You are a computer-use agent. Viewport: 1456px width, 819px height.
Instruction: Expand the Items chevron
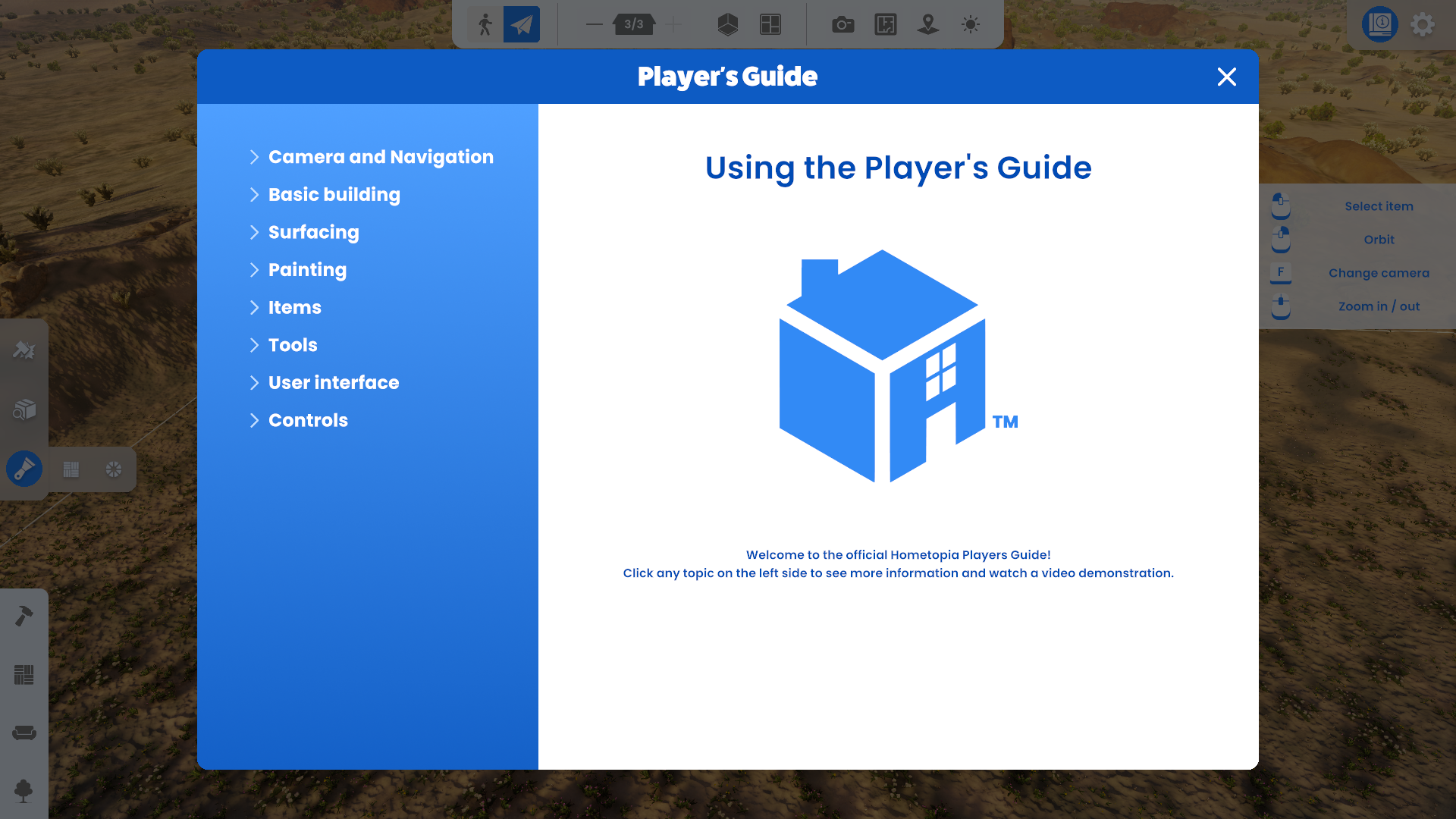tap(254, 307)
